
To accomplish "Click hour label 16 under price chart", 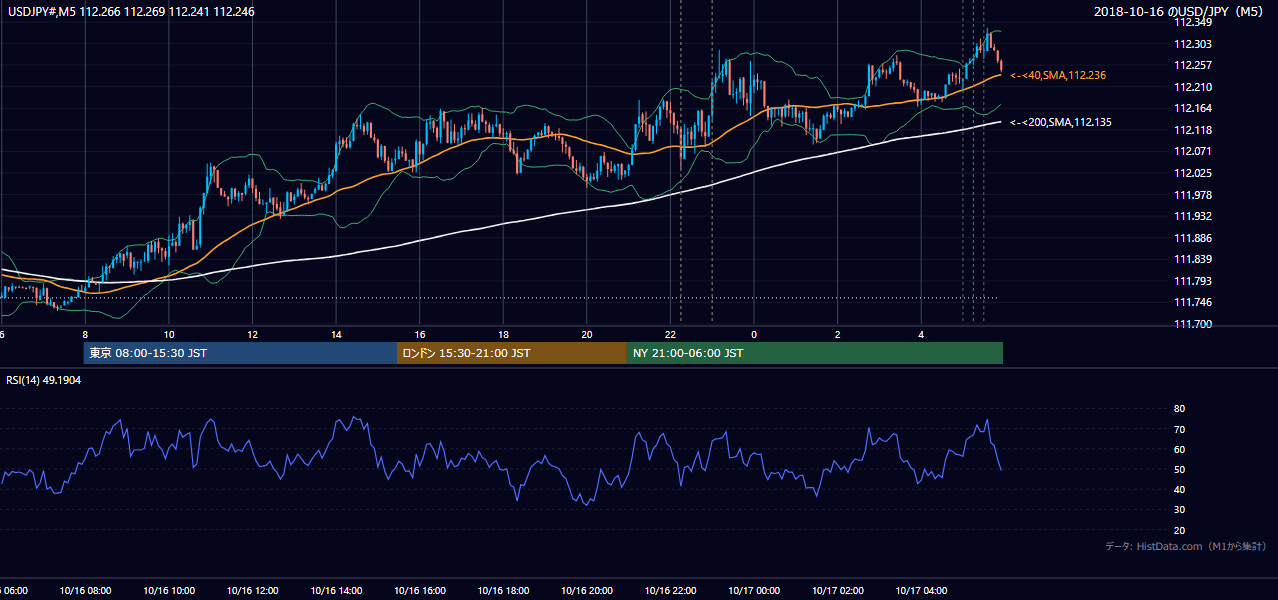I will tap(420, 335).
